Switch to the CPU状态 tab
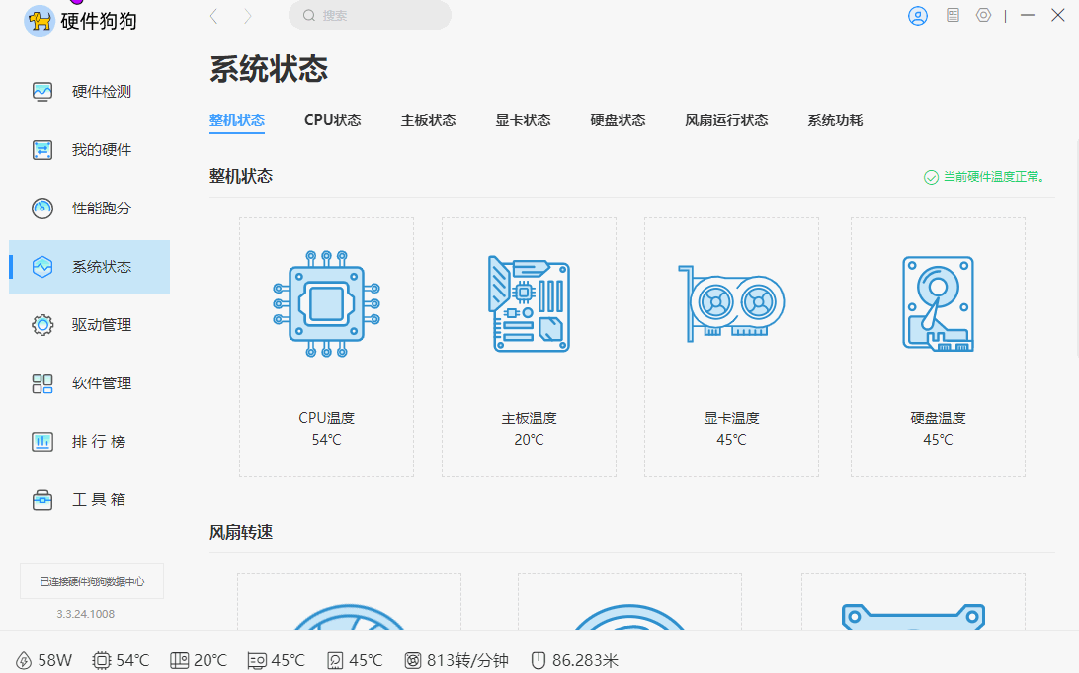The image size is (1079, 673). [x=332, y=119]
